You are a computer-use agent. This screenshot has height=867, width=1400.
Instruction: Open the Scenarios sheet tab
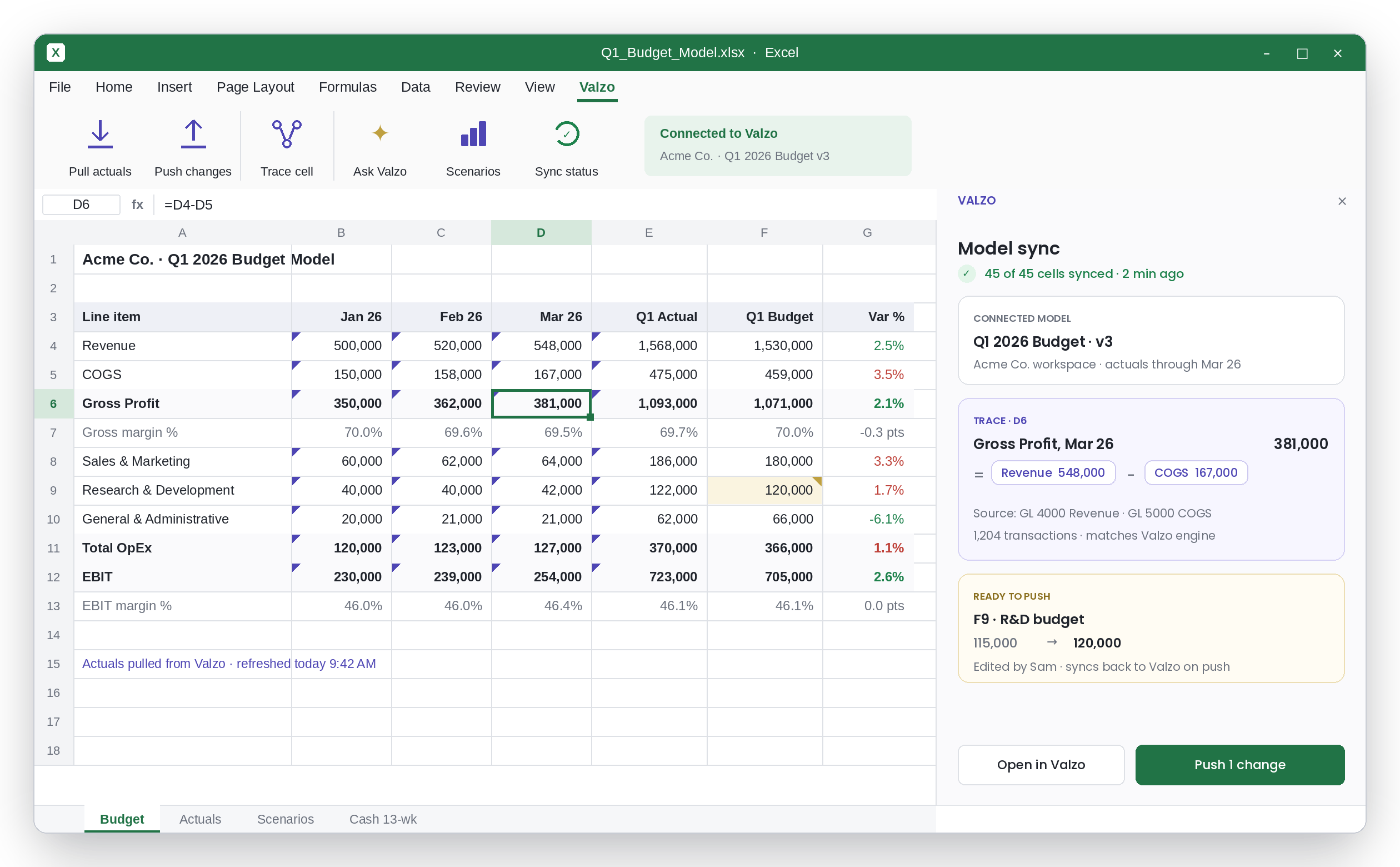[x=286, y=819]
